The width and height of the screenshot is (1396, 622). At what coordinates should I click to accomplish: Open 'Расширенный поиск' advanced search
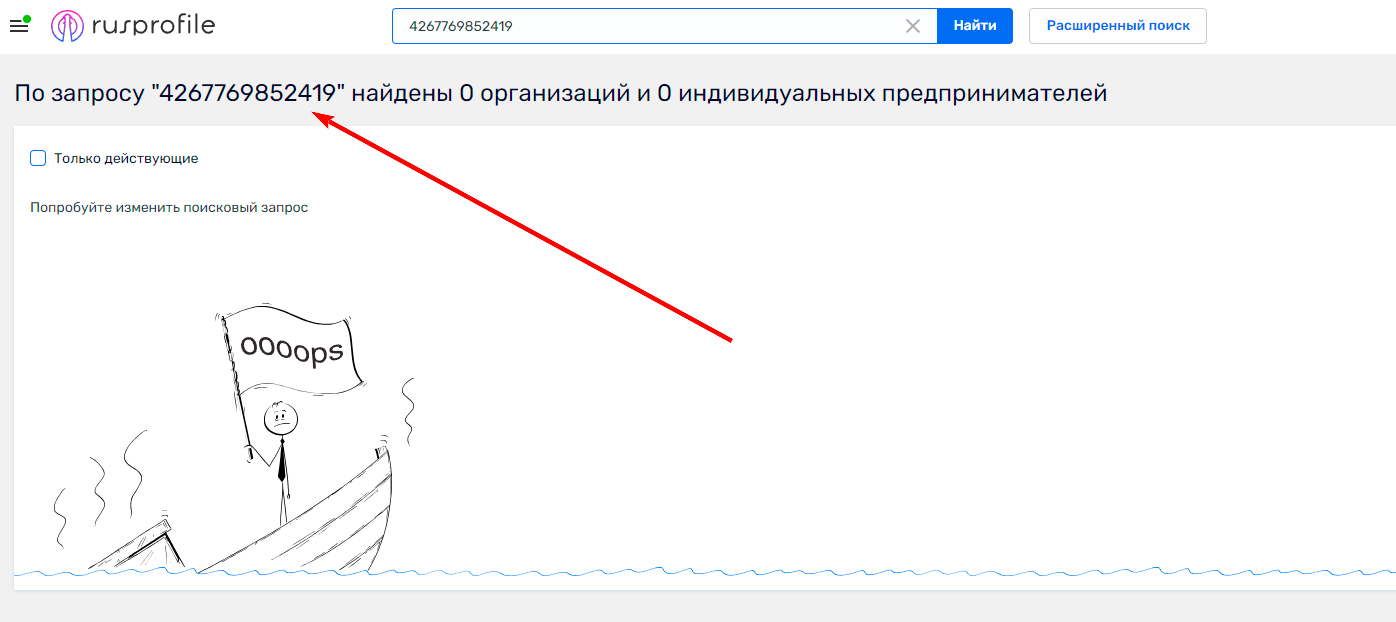(x=1117, y=25)
